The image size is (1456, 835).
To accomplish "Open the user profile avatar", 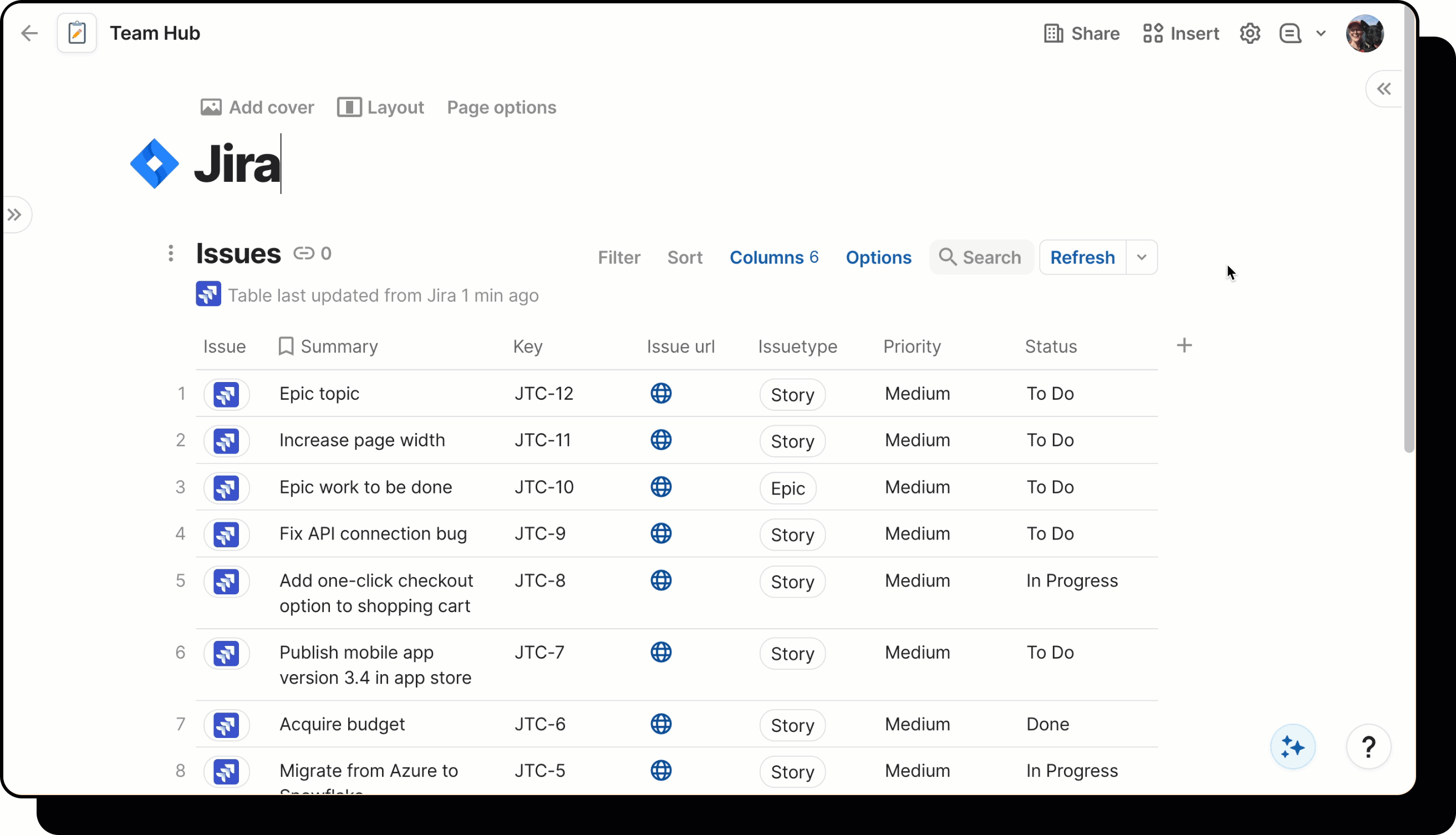I will pyautogui.click(x=1365, y=33).
